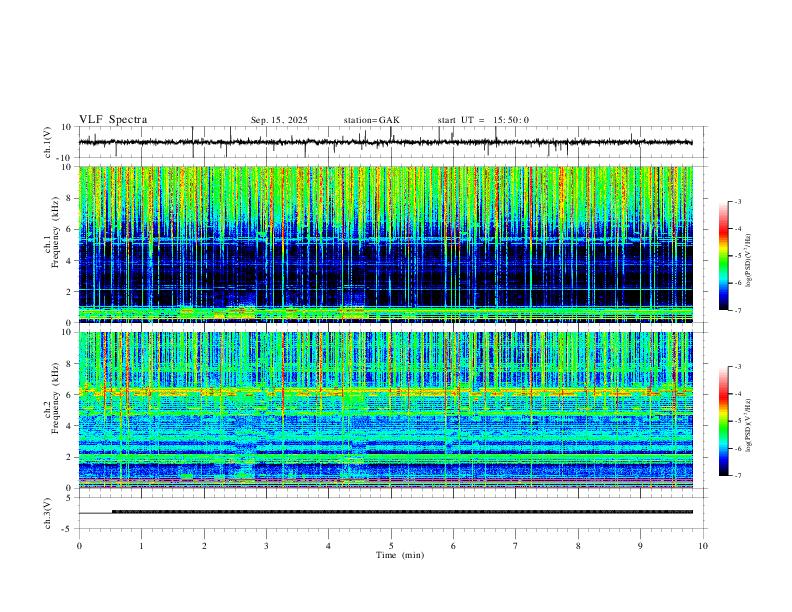This screenshot has width=792, height=612.
Task: Click the ch.1 spectrogram panel
Action: (385, 244)
